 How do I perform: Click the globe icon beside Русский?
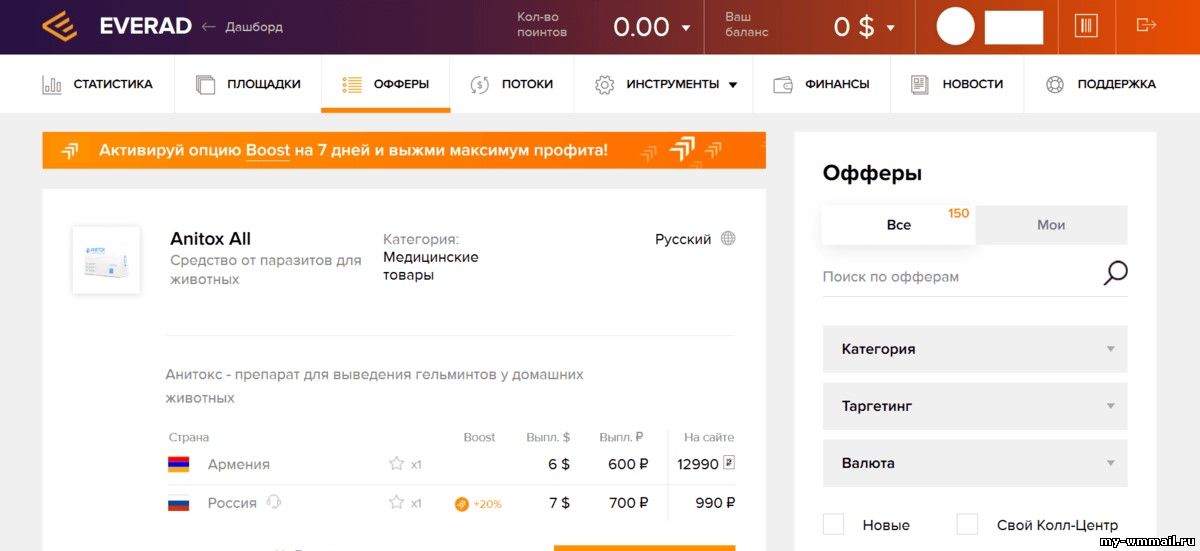pyautogui.click(x=728, y=239)
